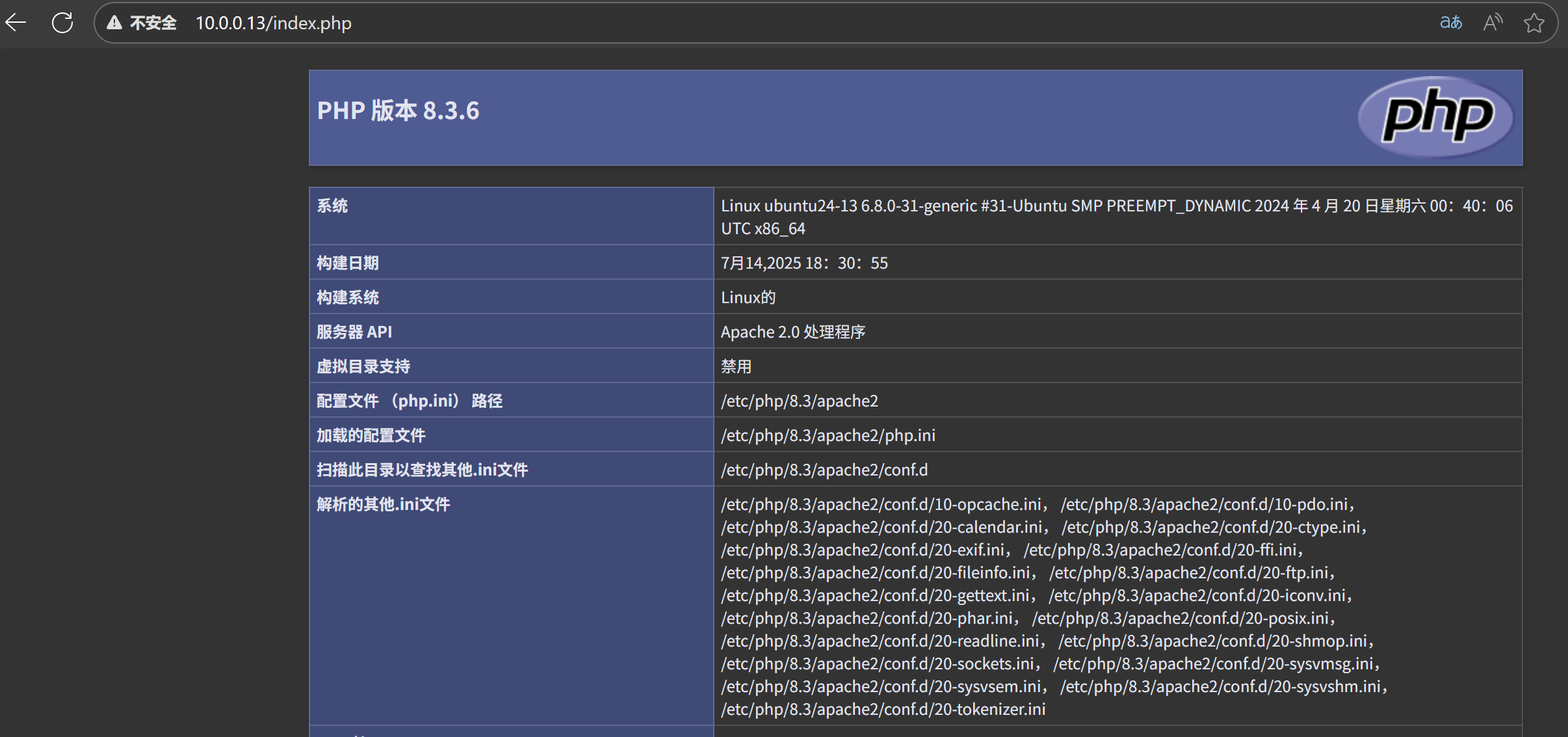Click the 10-pdo.ini file path
The width and height of the screenshot is (1568, 737).
click(x=1205, y=504)
